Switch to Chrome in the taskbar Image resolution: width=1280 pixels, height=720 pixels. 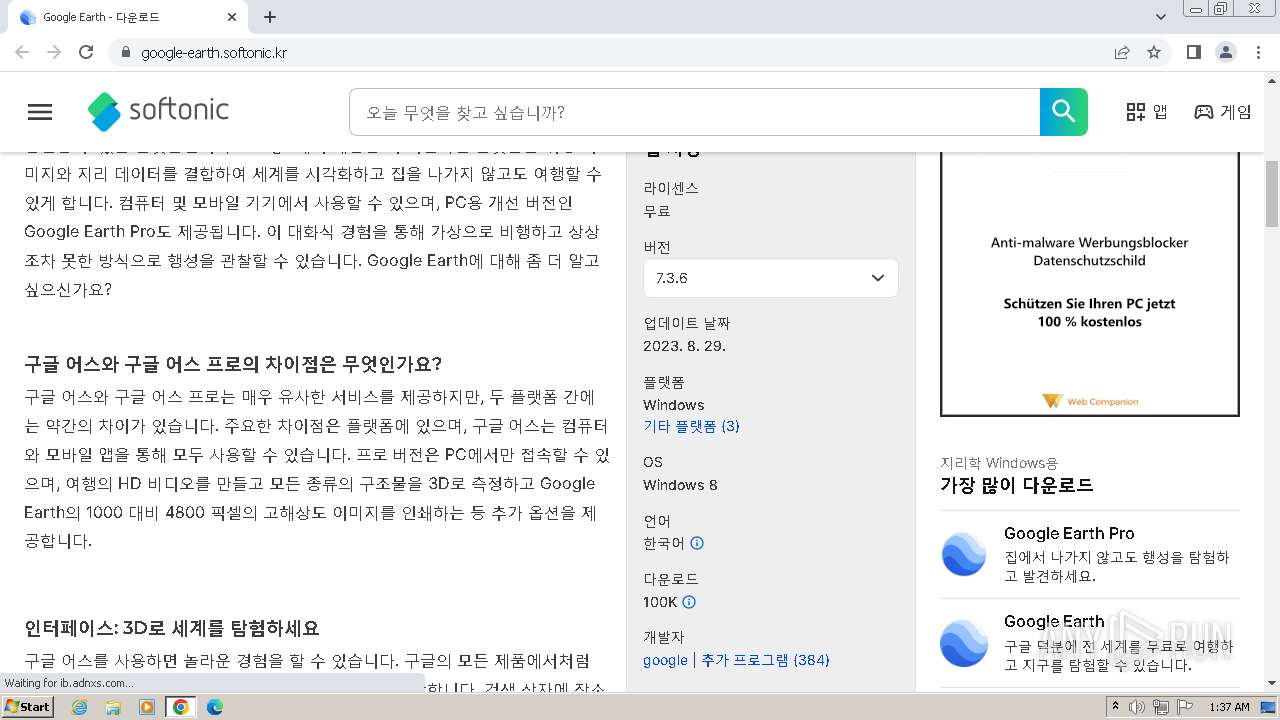tap(181, 707)
